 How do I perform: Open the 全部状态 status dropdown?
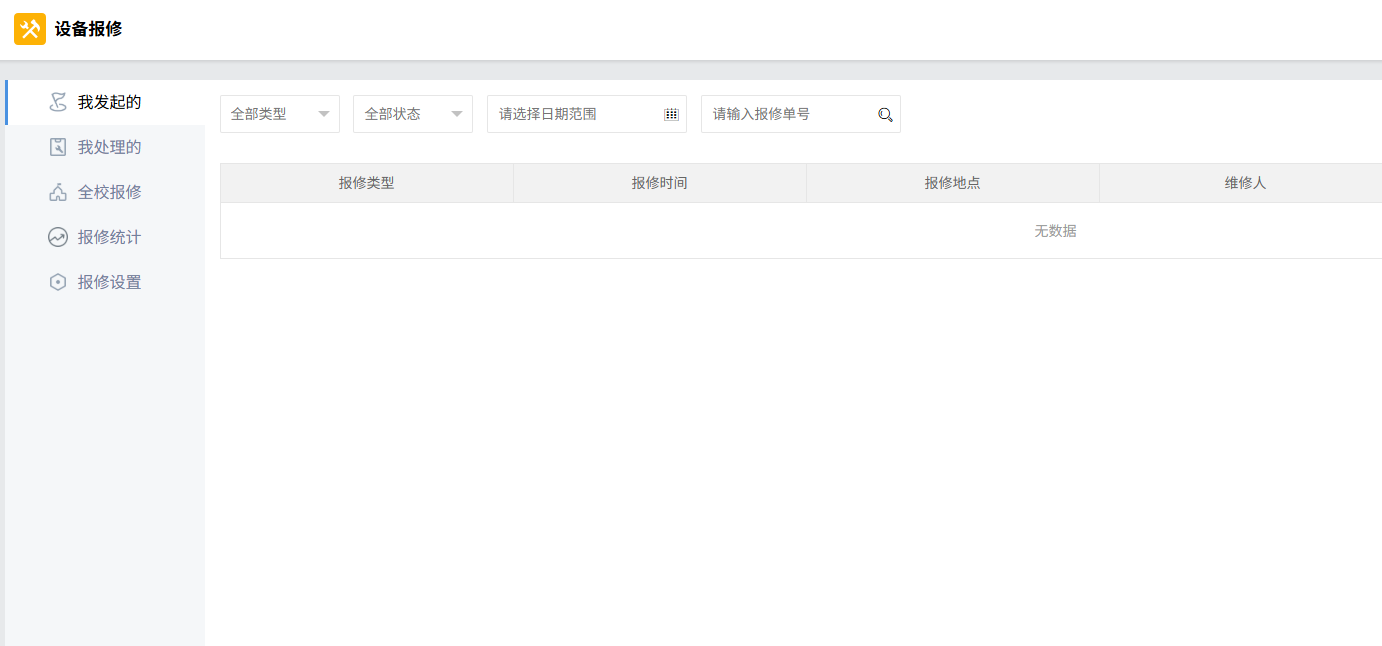pyautogui.click(x=413, y=114)
